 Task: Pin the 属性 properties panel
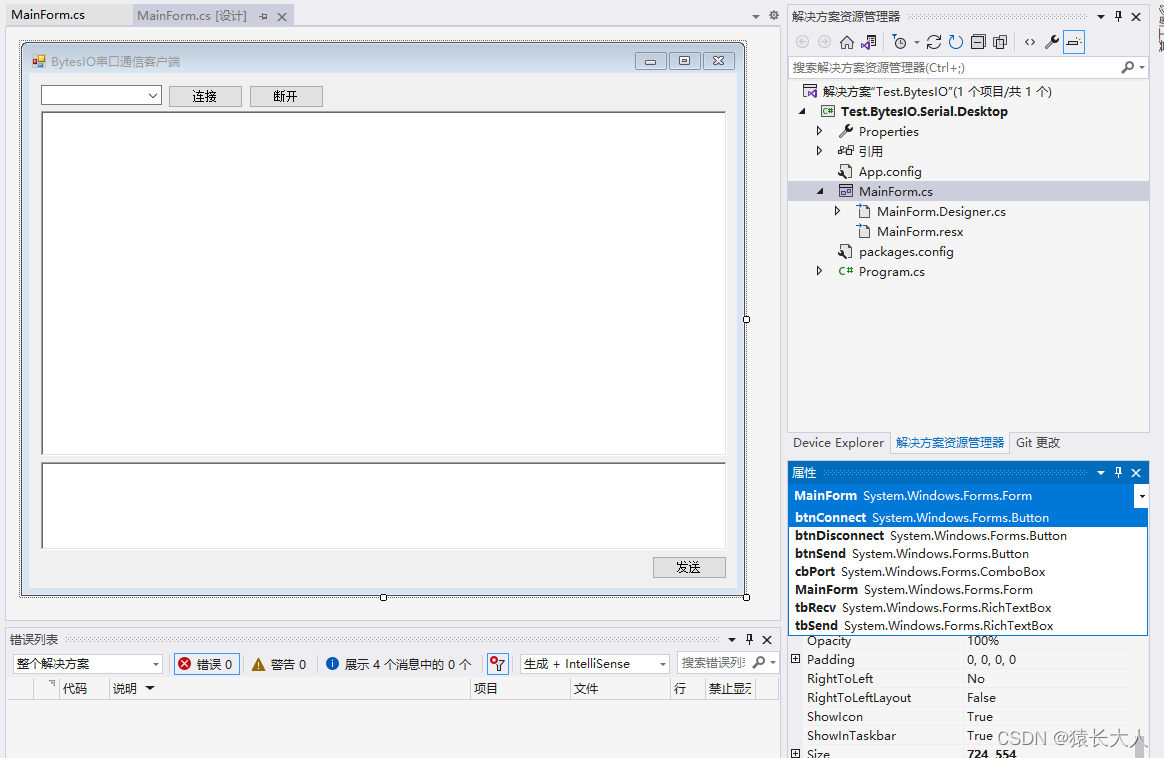click(1119, 472)
